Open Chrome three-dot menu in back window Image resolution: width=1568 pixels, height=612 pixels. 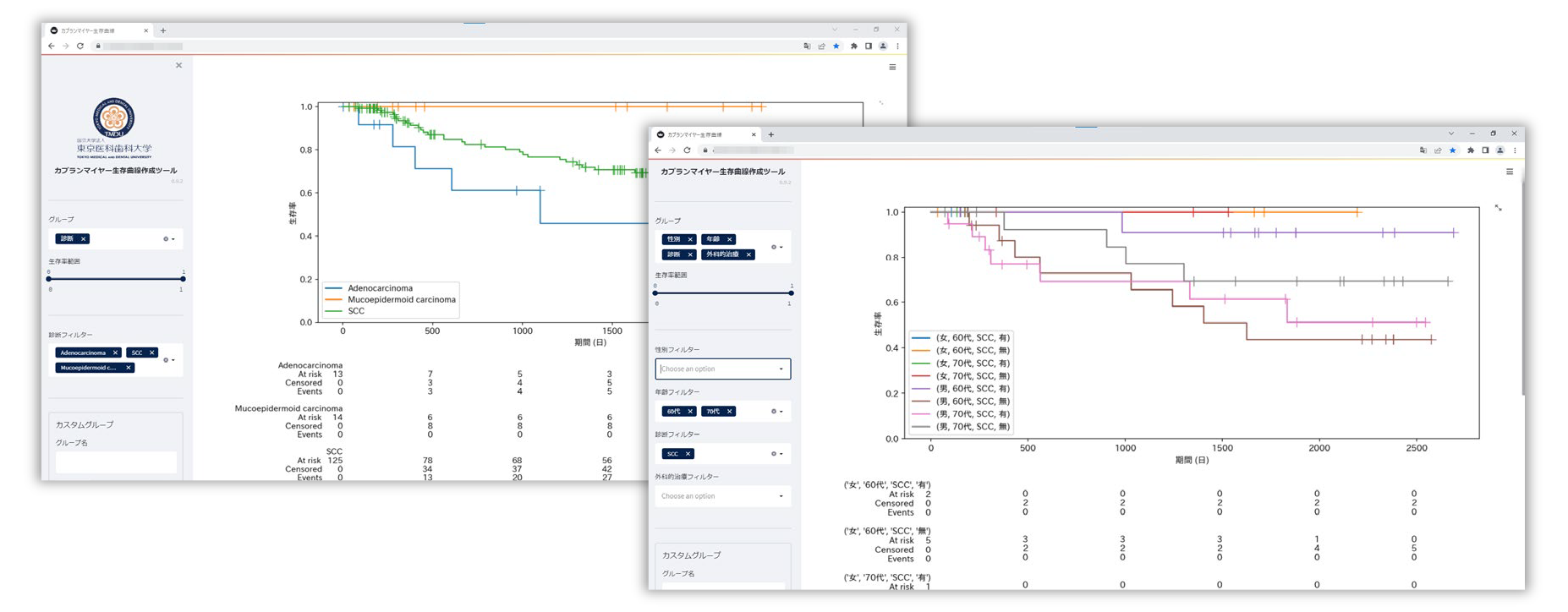coord(897,46)
